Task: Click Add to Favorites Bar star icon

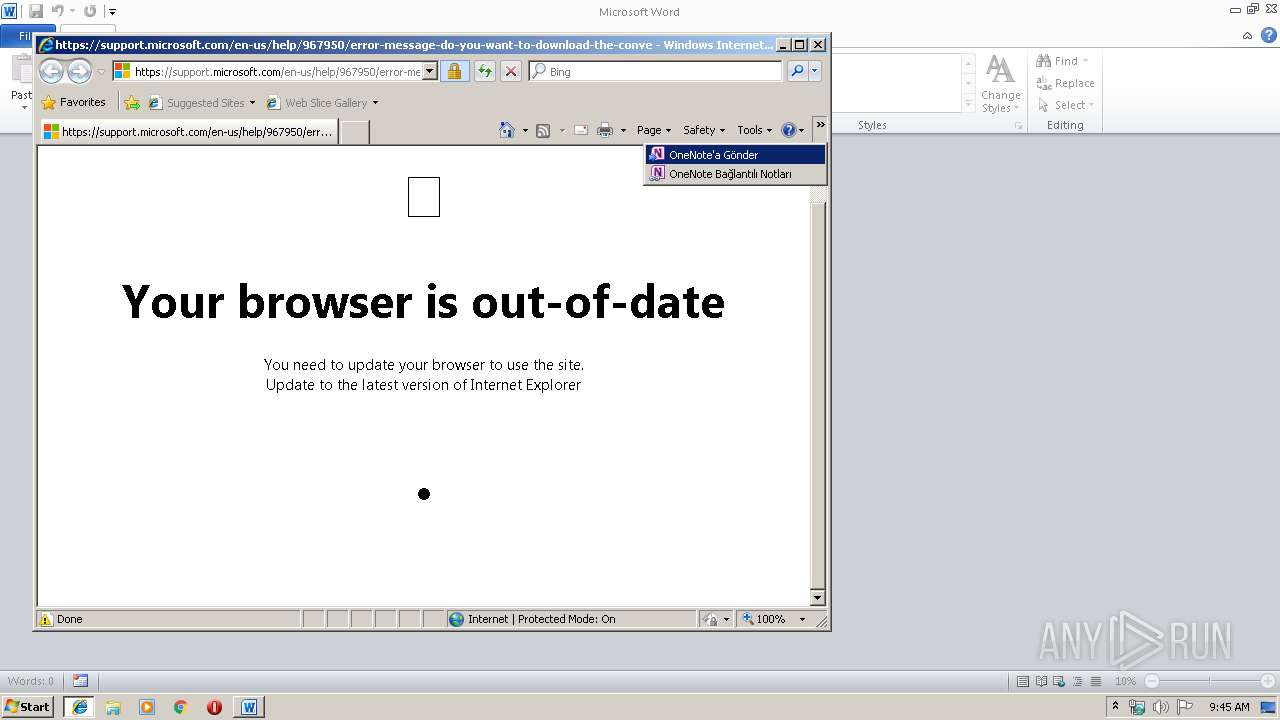Action: pyautogui.click(x=132, y=102)
